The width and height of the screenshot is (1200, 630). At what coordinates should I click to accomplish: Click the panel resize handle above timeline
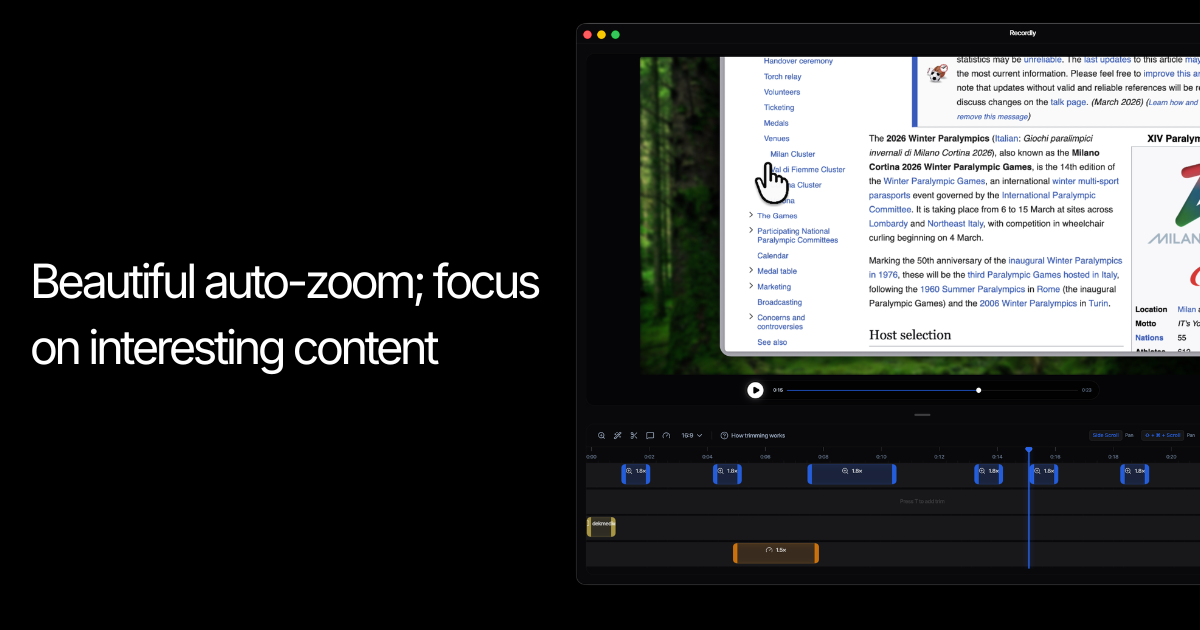click(922, 414)
